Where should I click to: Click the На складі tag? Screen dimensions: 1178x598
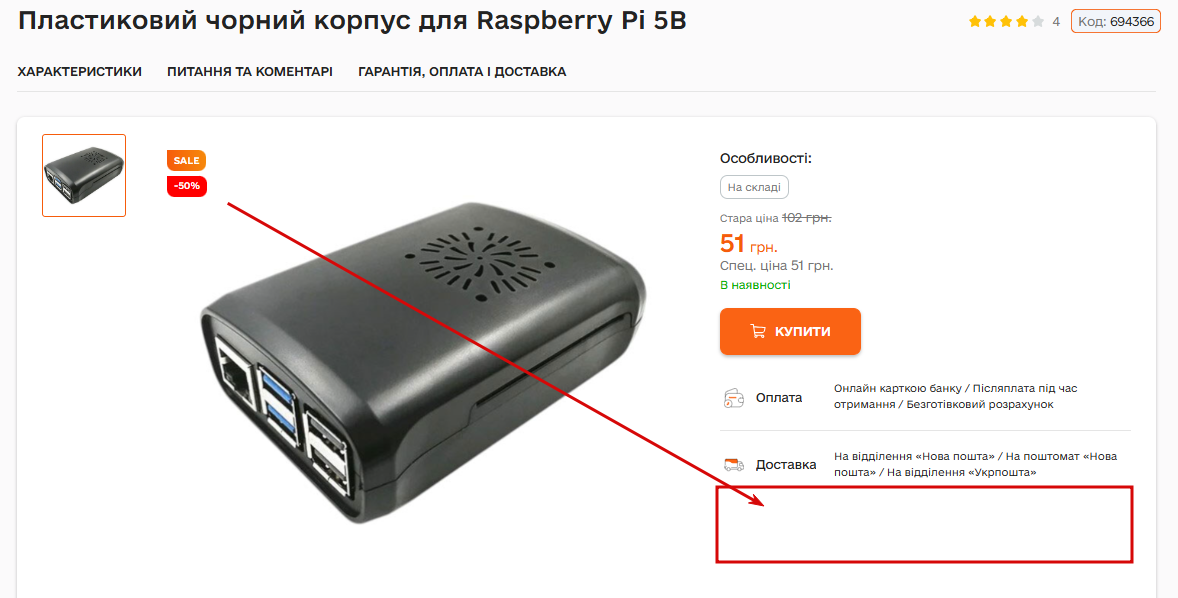pyautogui.click(x=754, y=187)
